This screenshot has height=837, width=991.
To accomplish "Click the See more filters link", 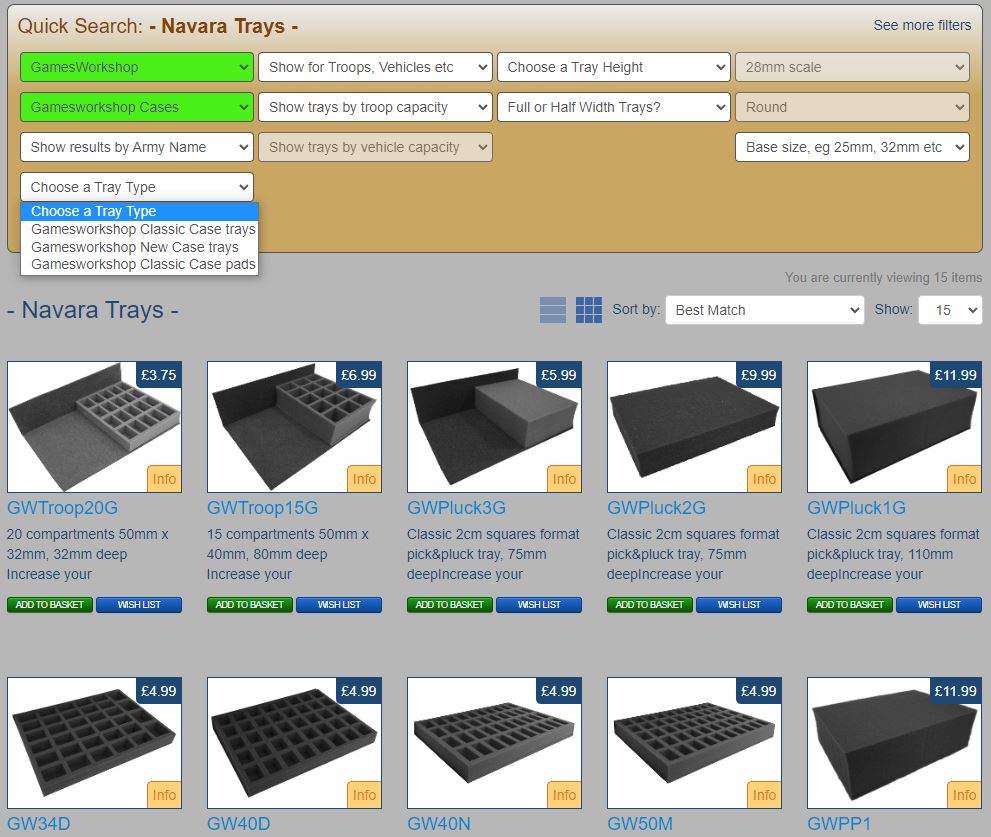I will point(922,25).
